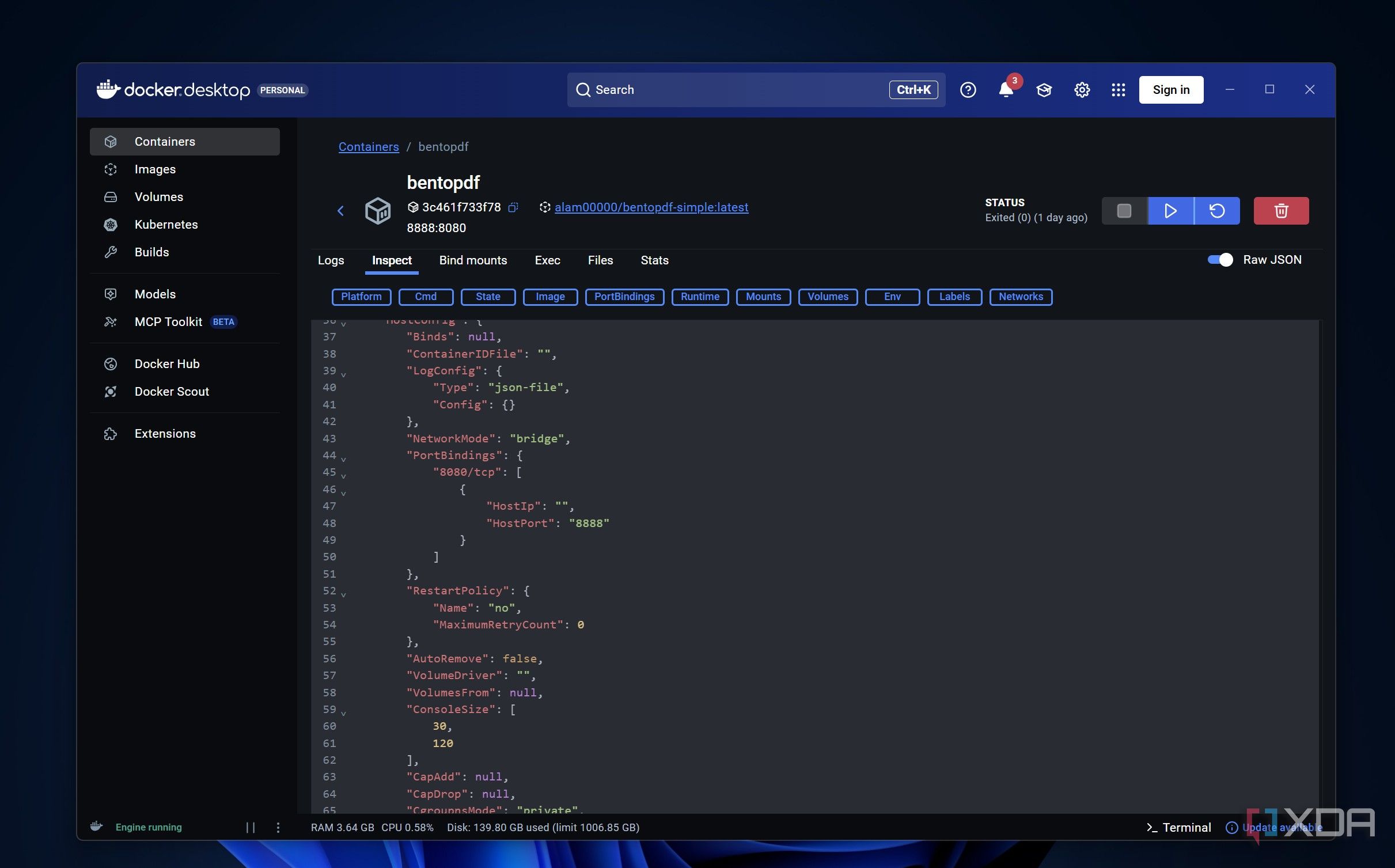Start the bentopdf container with play button
This screenshot has height=868, width=1395.
(x=1170, y=211)
